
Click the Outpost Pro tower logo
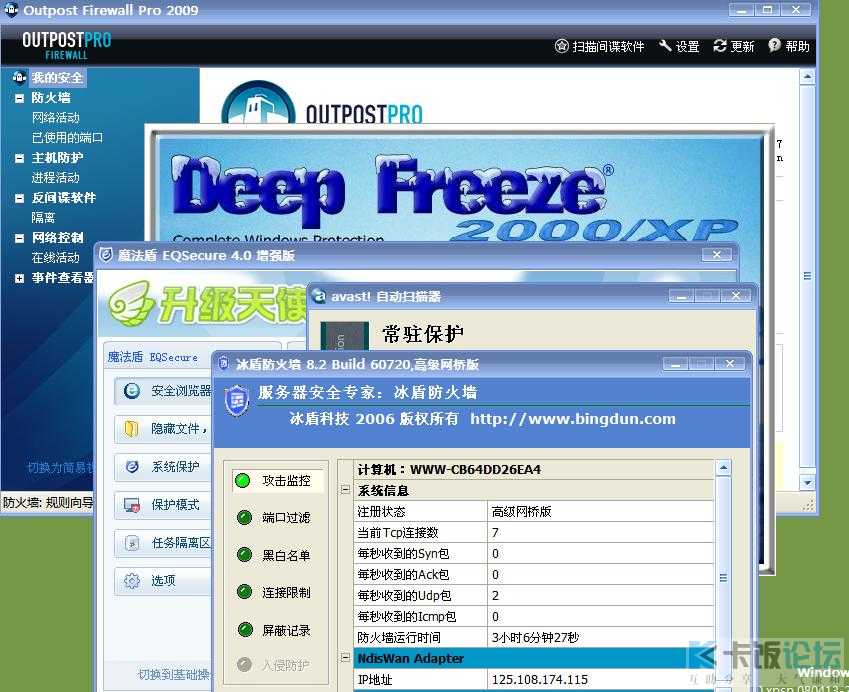(259, 104)
